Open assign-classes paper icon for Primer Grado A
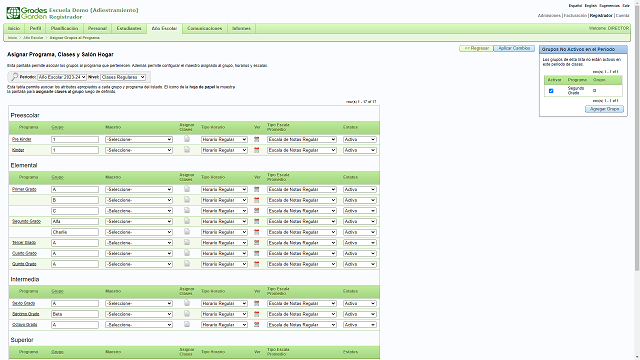This screenshot has height=360, width=640. [187, 189]
